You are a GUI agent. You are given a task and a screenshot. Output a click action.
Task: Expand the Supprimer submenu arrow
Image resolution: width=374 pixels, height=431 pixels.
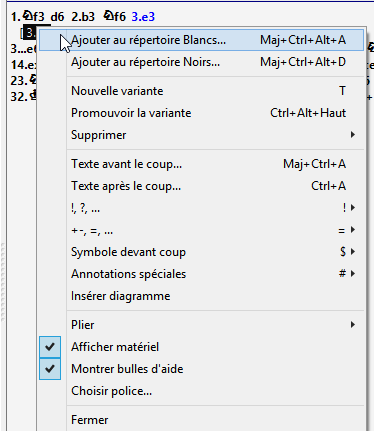coord(353,135)
